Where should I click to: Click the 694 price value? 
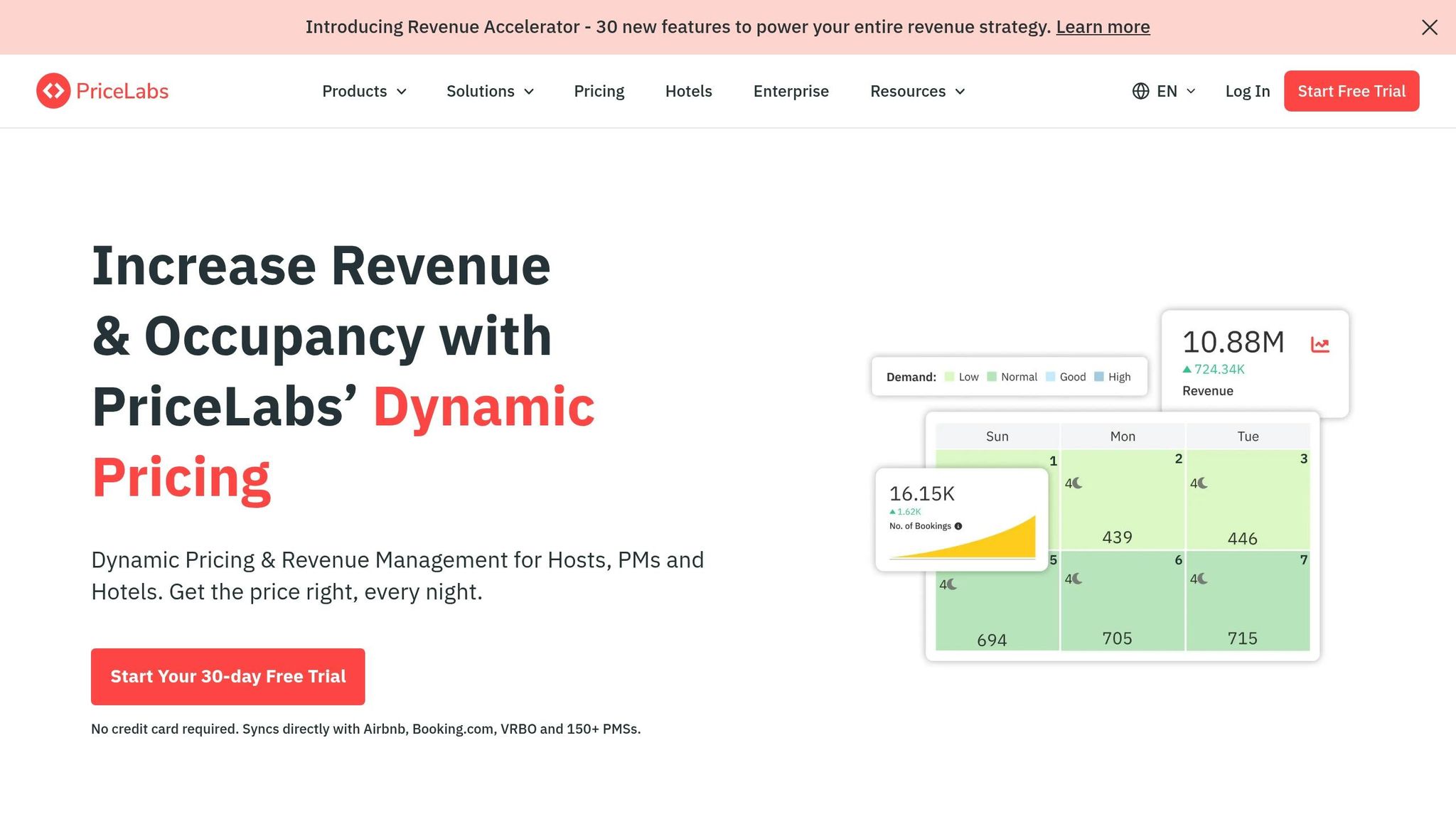992,641
